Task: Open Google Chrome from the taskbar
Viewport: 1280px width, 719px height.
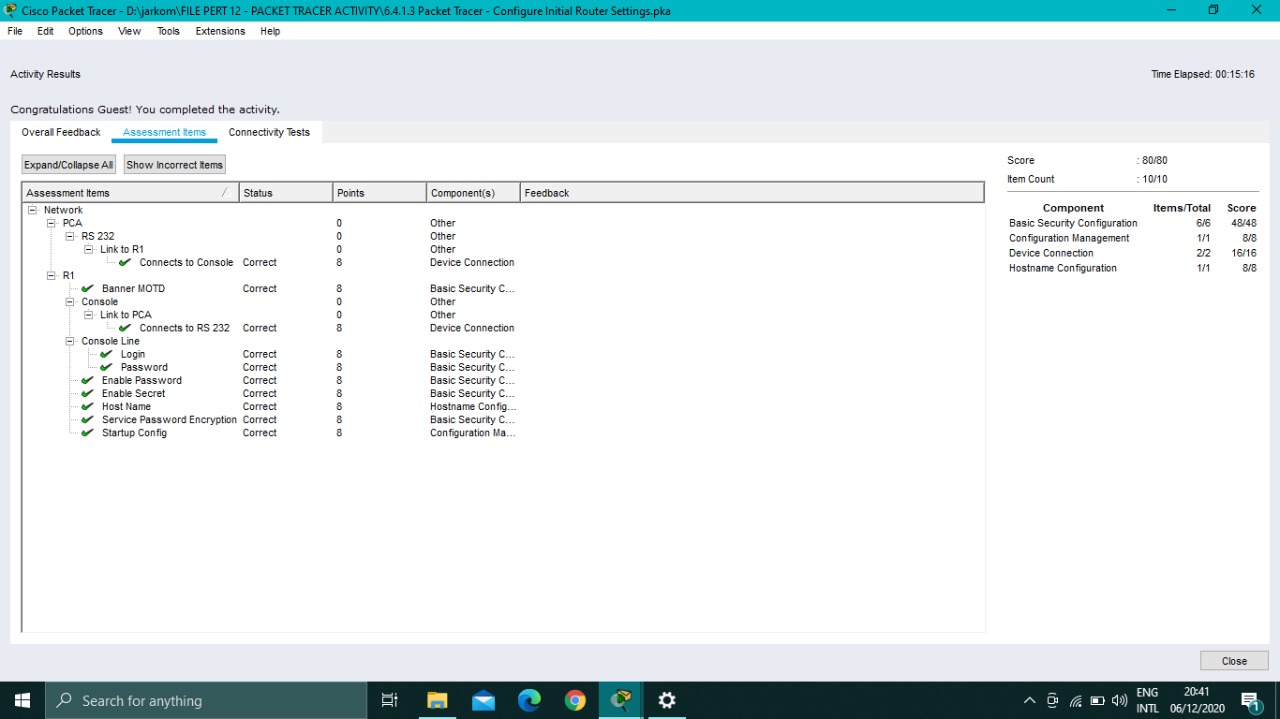Action: coord(575,700)
